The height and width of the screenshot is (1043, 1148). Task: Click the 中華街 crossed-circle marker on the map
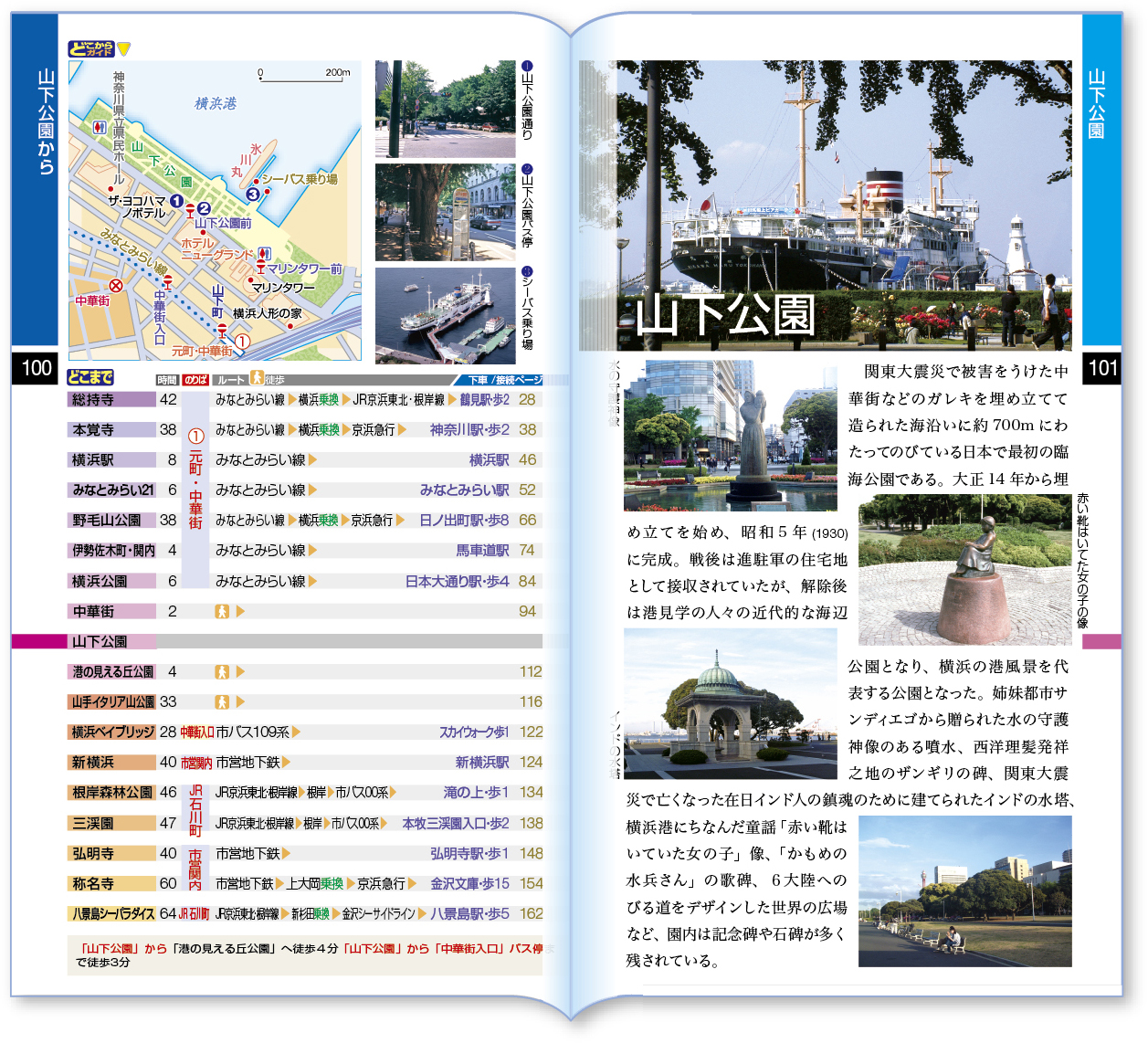116,285
